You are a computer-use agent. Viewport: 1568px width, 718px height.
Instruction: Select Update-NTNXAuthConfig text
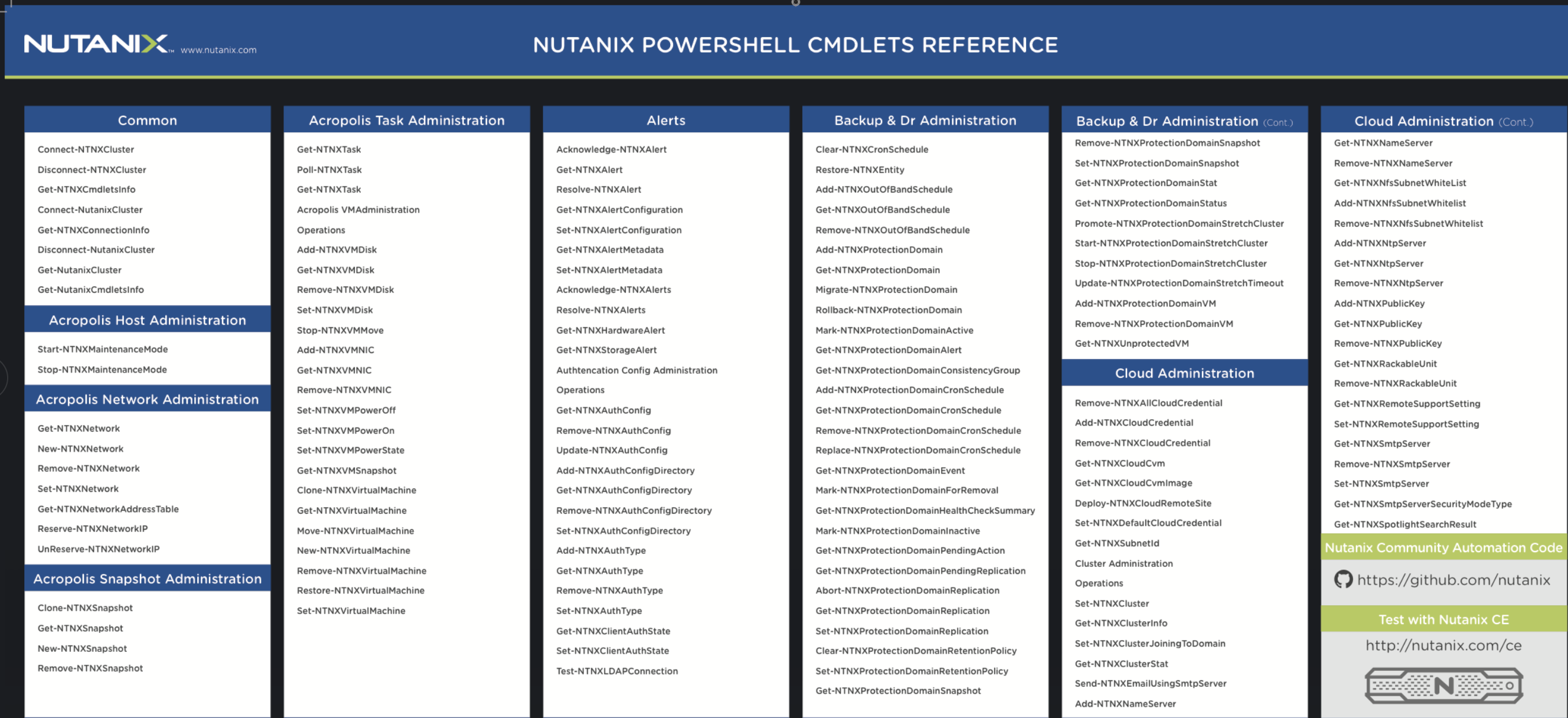(x=612, y=450)
